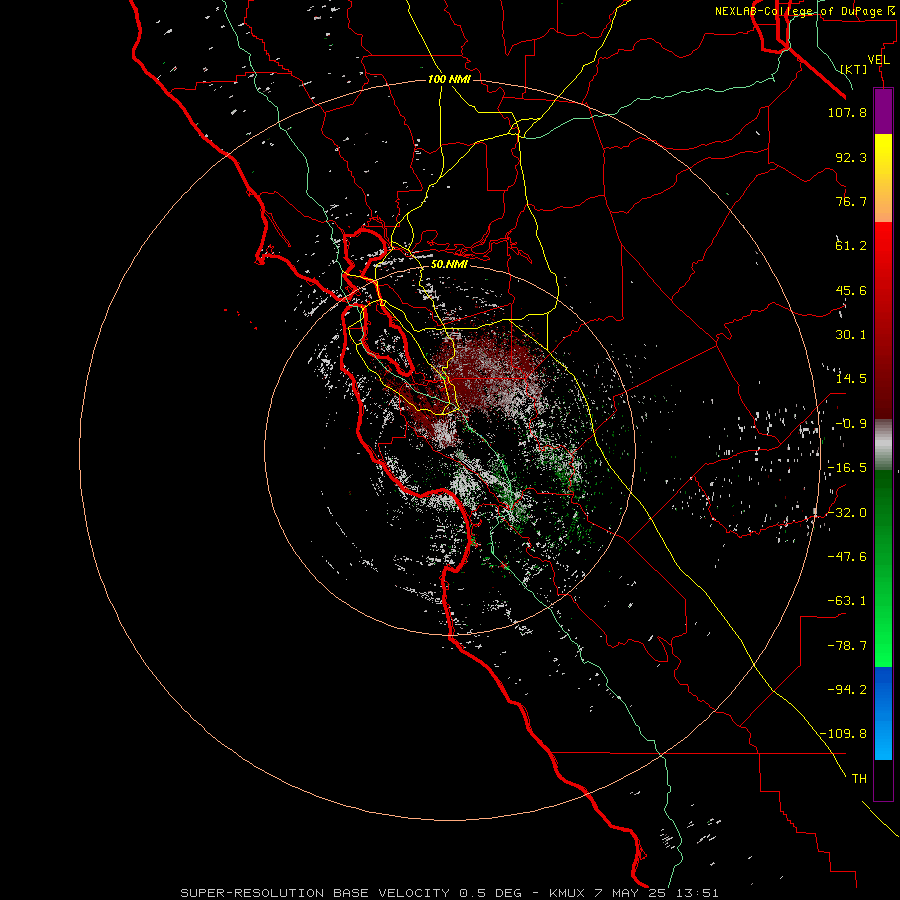
Task: Pick the gray near-zero segment of the color bar
Action: click(883, 445)
